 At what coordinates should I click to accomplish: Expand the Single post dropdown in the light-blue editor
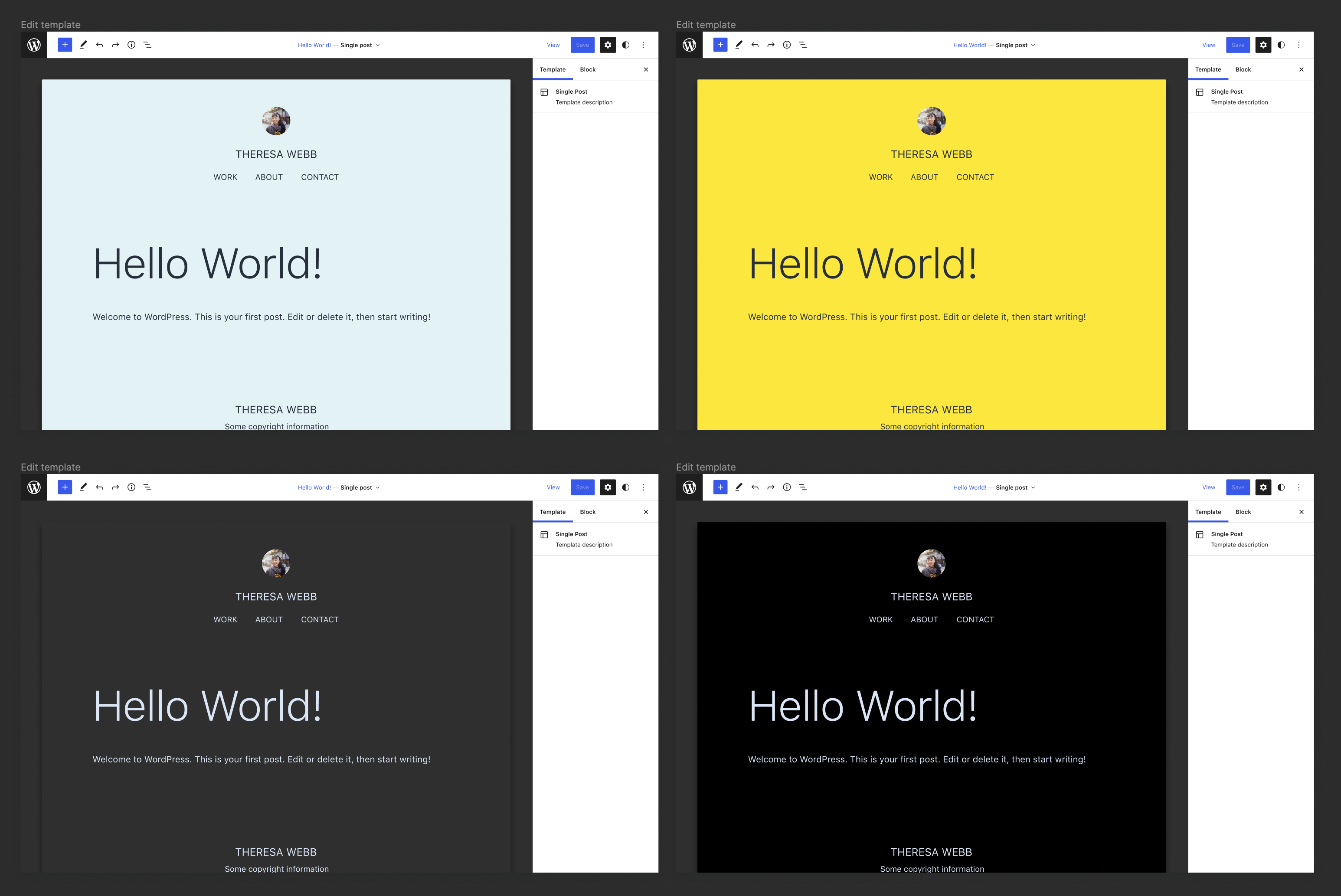click(x=360, y=45)
